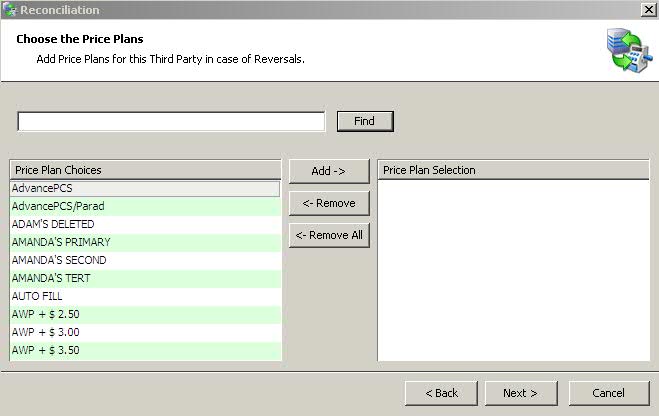Pick AMANDA'S SECOND in the list
This screenshot has height=416, width=659.
(145, 260)
